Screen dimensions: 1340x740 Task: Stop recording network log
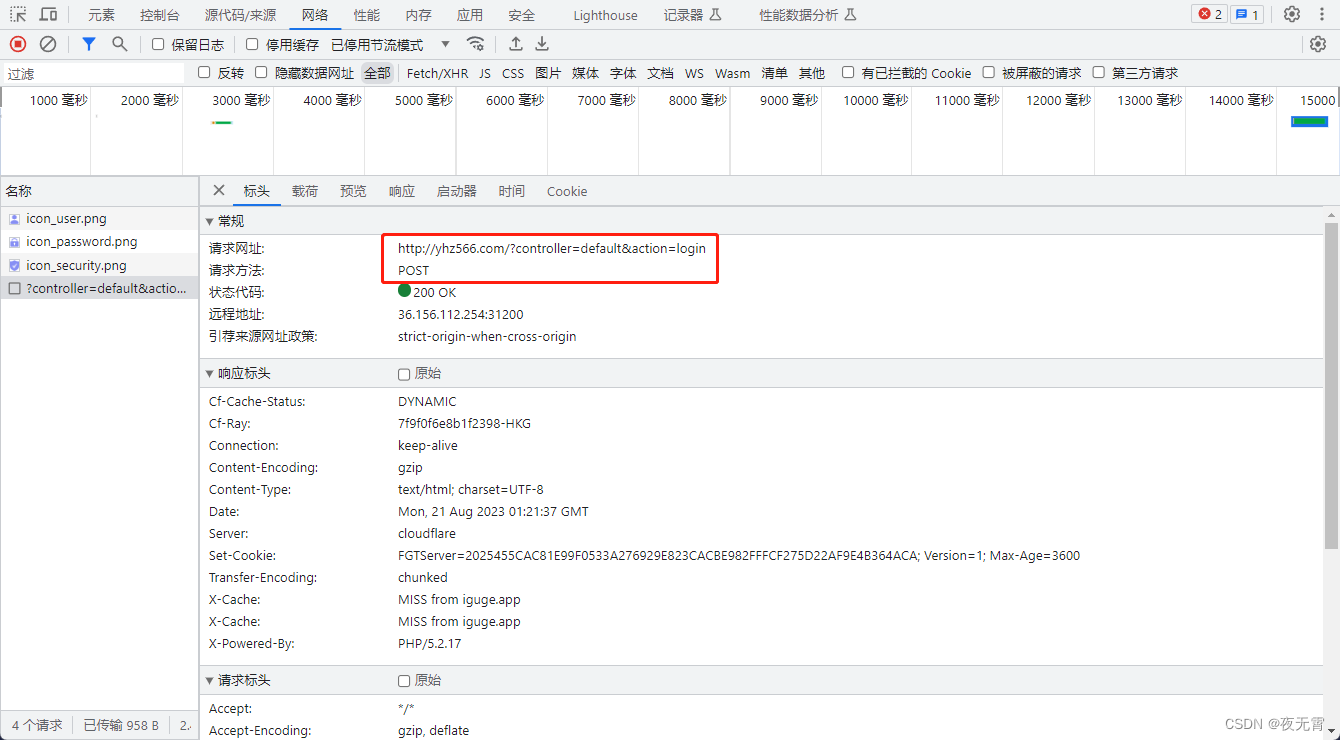[x=18, y=44]
